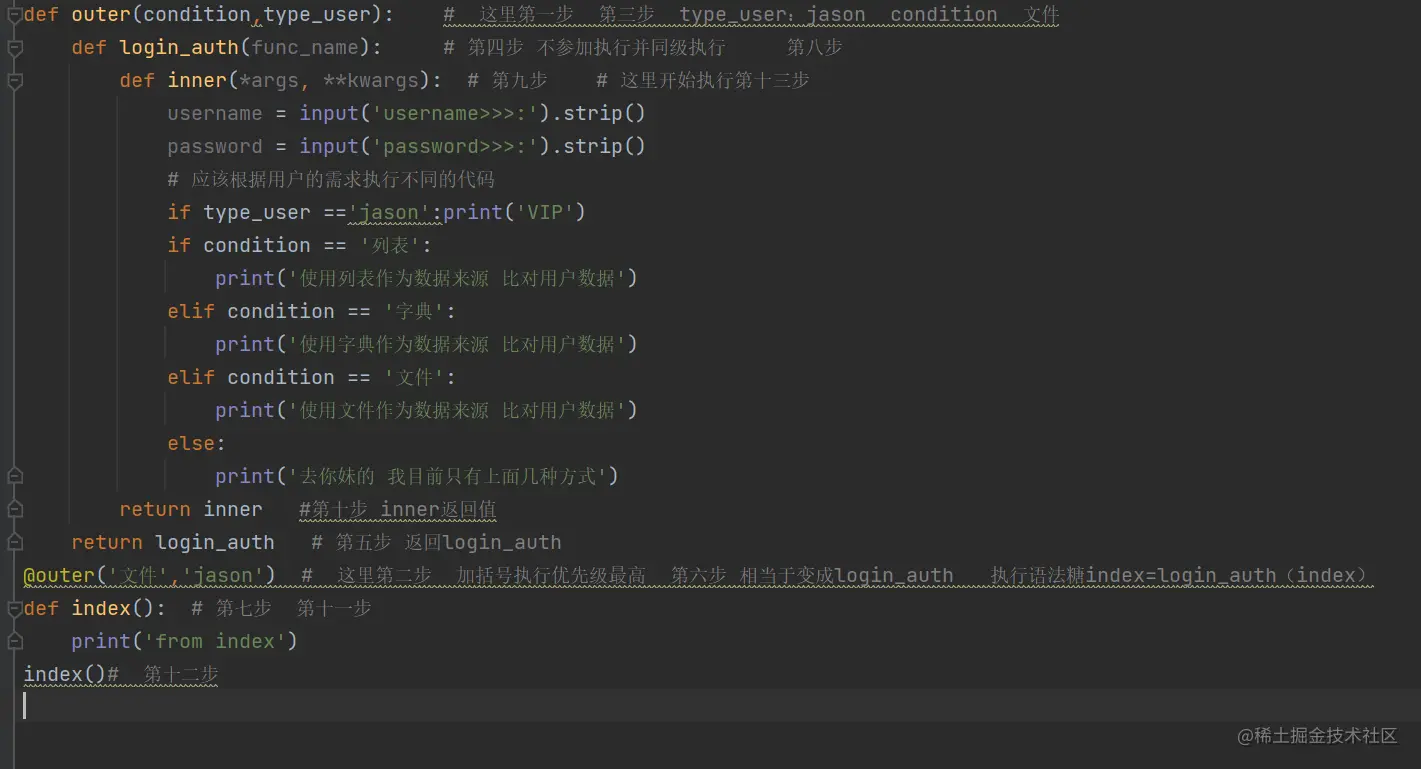Click the comment '应该根据用户的需求执行不同的代码'
This screenshot has height=769, width=1421.
tap(331, 180)
